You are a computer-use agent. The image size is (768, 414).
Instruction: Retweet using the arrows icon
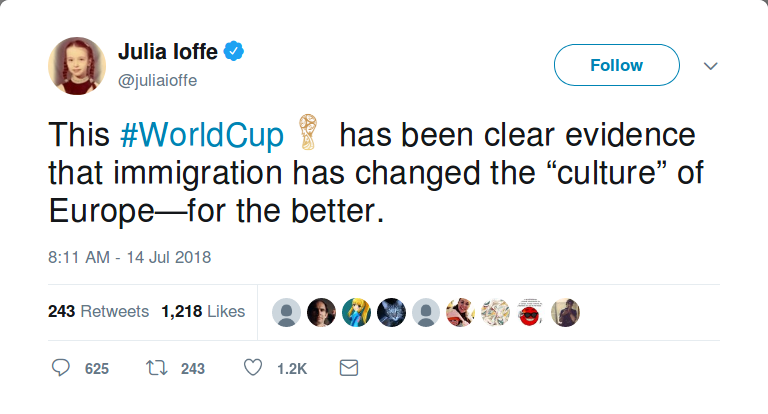click(155, 369)
